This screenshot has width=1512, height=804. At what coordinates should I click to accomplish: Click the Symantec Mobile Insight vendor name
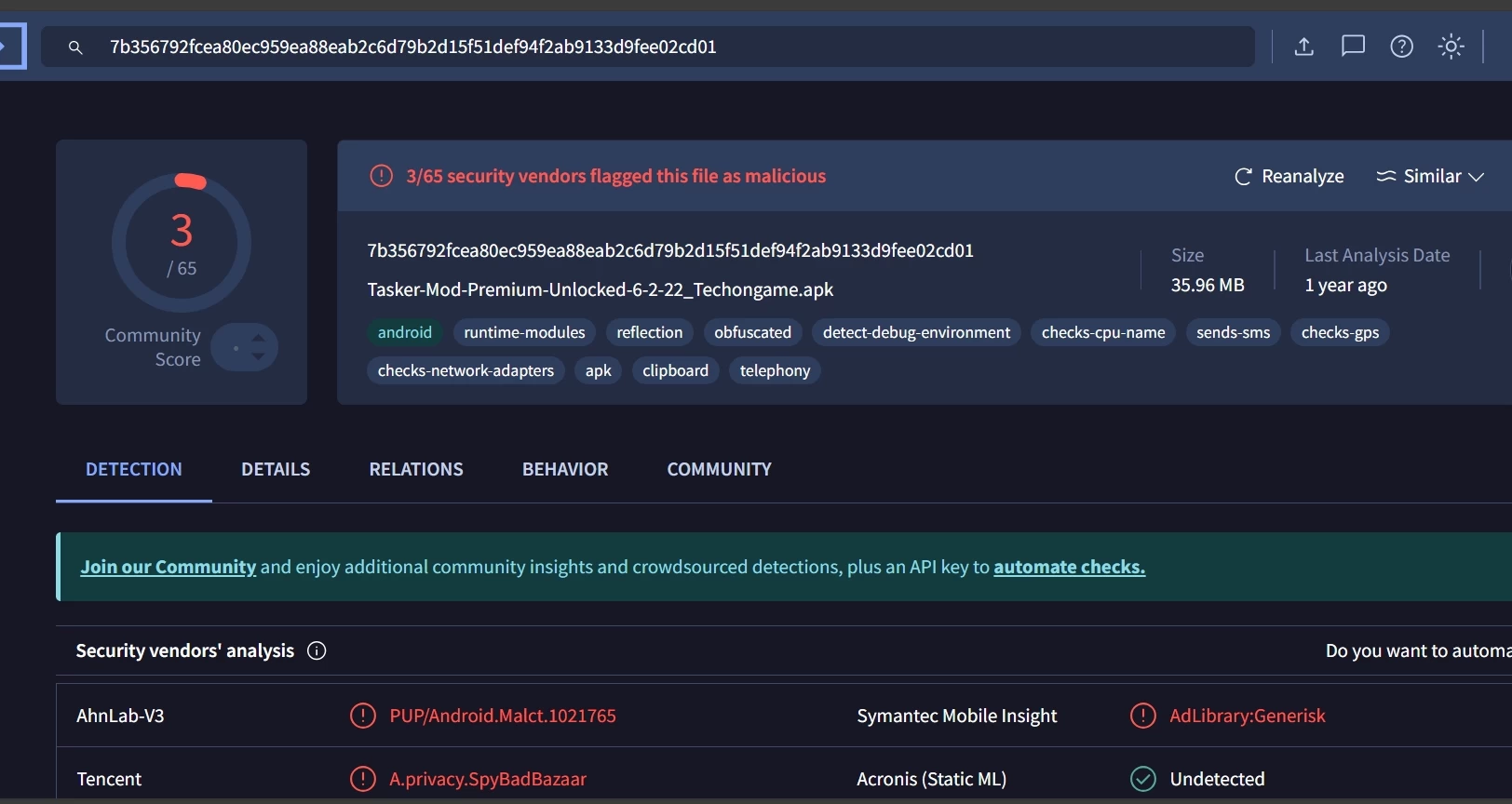(x=957, y=716)
